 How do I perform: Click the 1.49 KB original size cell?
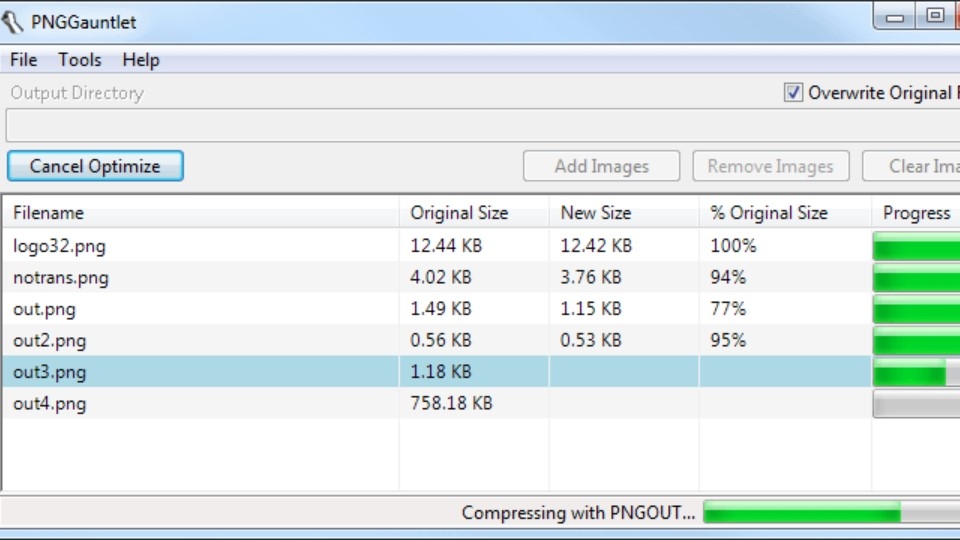point(441,309)
